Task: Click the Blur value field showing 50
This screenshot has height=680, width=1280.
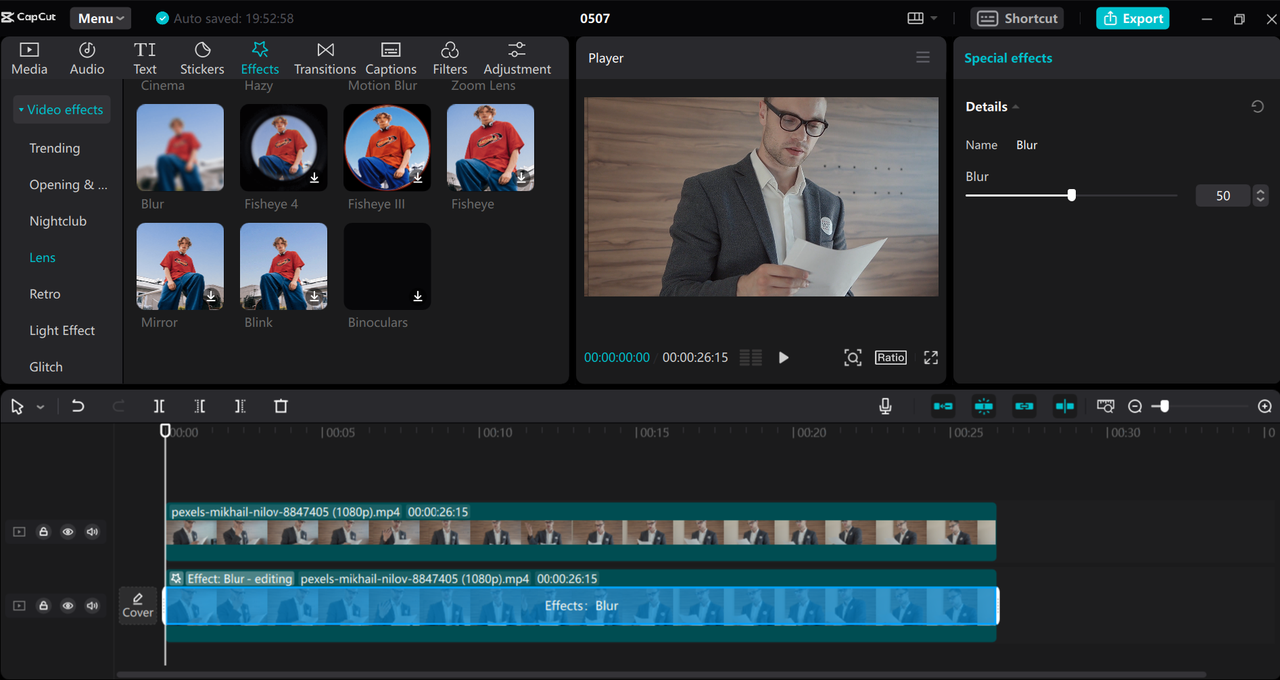Action: point(1223,196)
